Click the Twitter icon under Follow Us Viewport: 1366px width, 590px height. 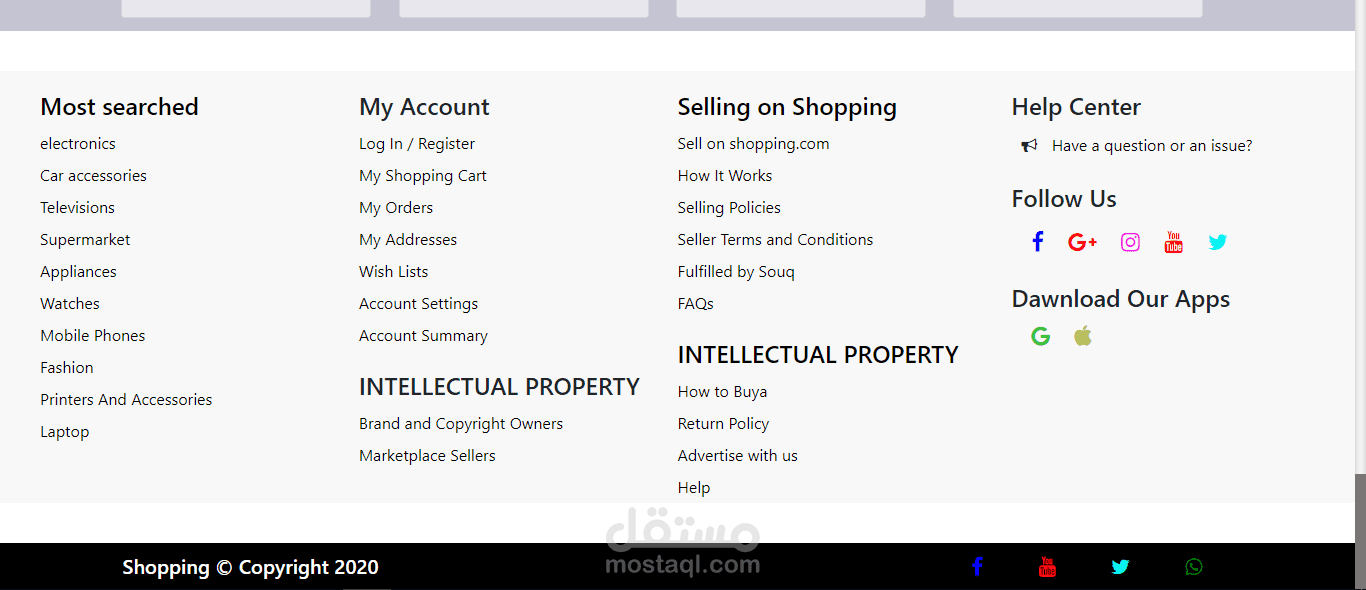pos(1217,242)
